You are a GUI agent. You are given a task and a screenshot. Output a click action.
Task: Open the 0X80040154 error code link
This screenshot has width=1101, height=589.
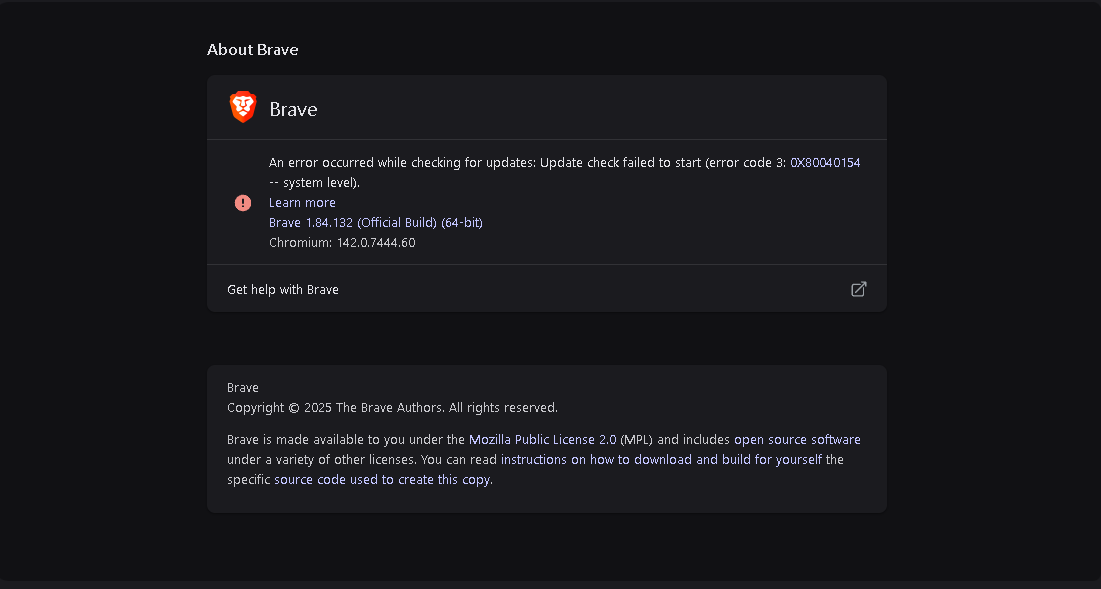(x=825, y=162)
